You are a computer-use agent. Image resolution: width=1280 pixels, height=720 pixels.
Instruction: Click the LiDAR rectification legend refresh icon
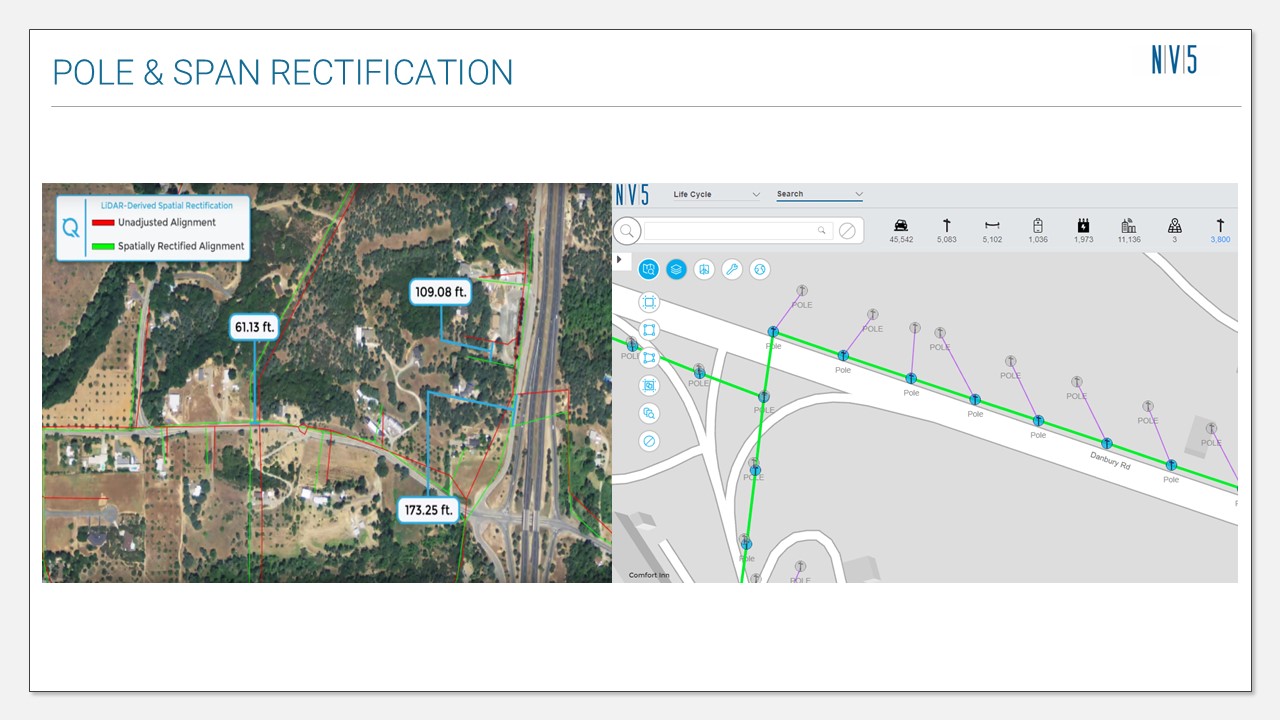(x=70, y=228)
